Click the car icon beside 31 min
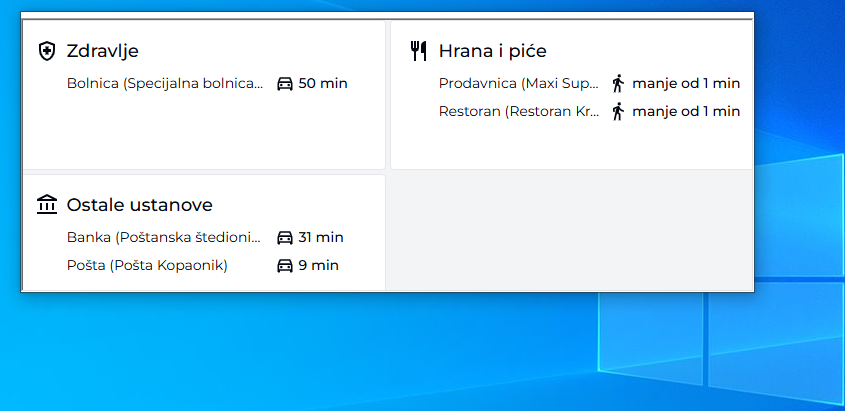Viewport: 845px width, 411px height. (x=285, y=238)
